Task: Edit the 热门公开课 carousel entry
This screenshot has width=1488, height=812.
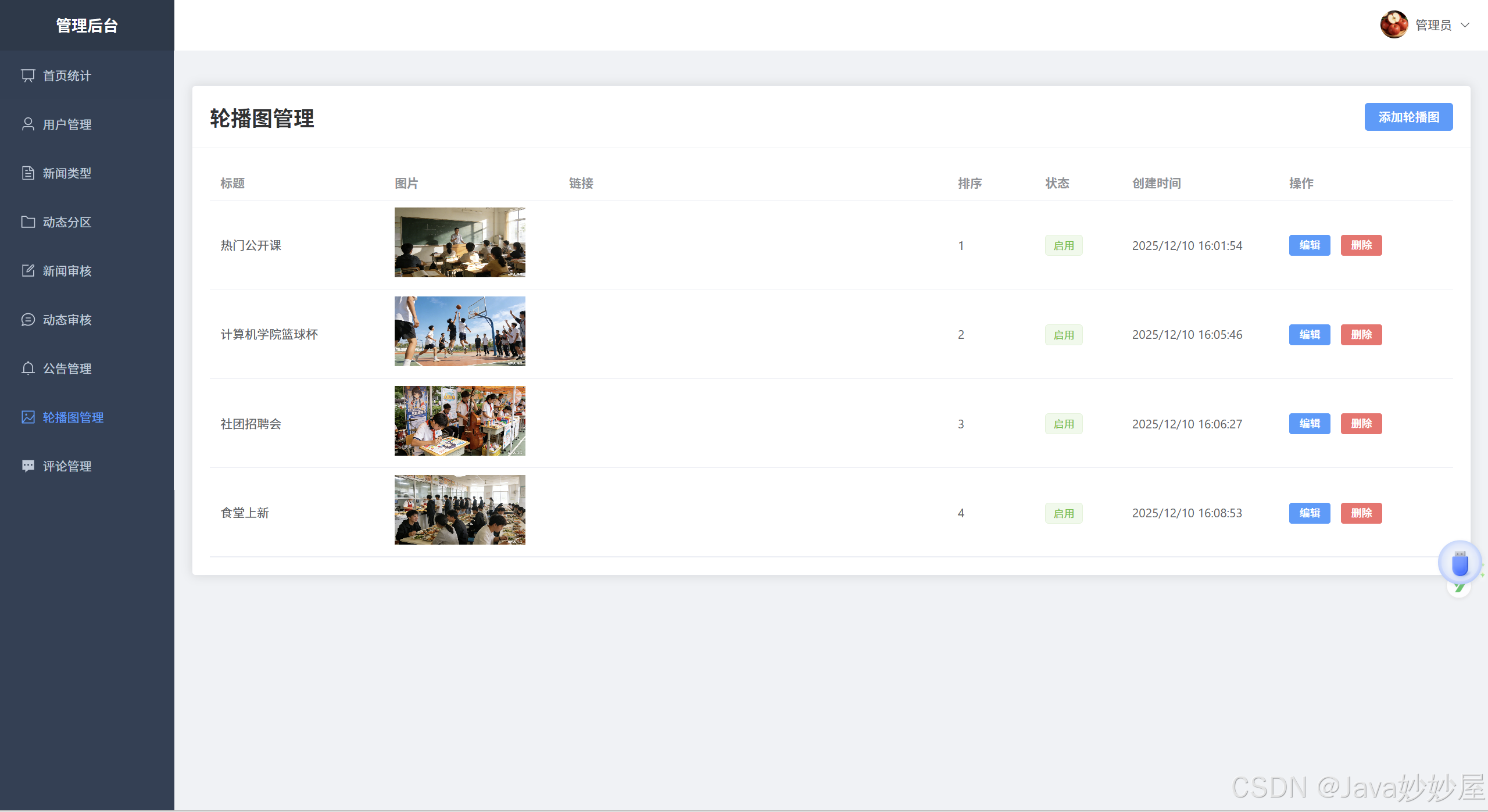Action: pos(1309,245)
